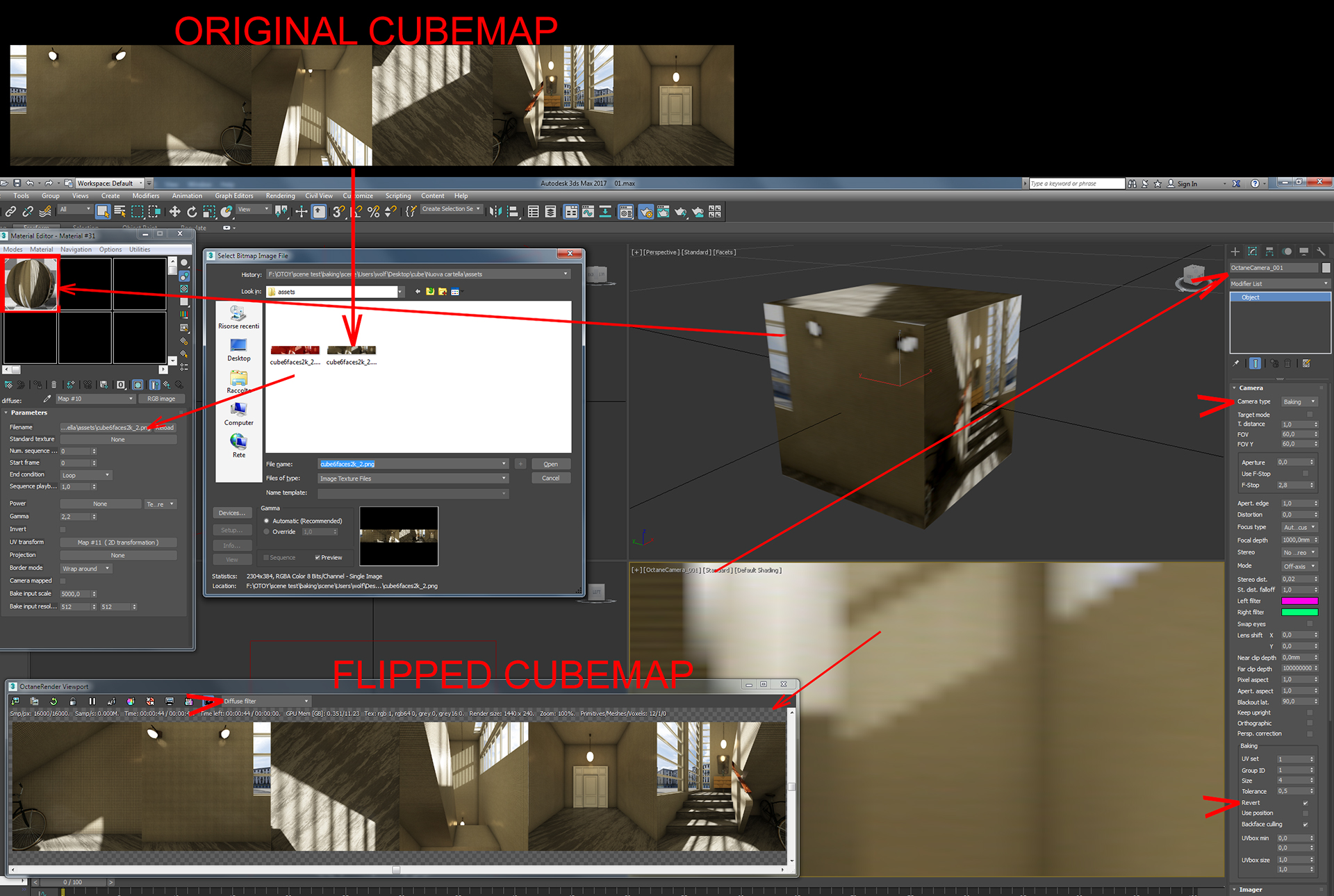The width and height of the screenshot is (1334, 896).
Task: Click the Cancel button
Action: tap(550, 479)
